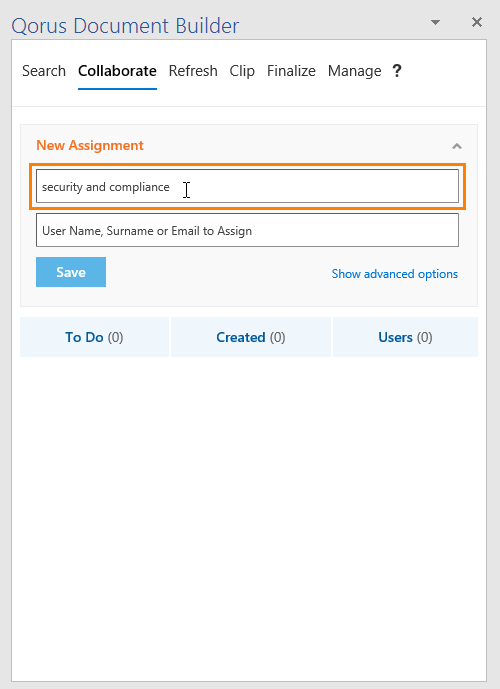Close the Qorus Document Builder pane

pyautogui.click(x=477, y=22)
